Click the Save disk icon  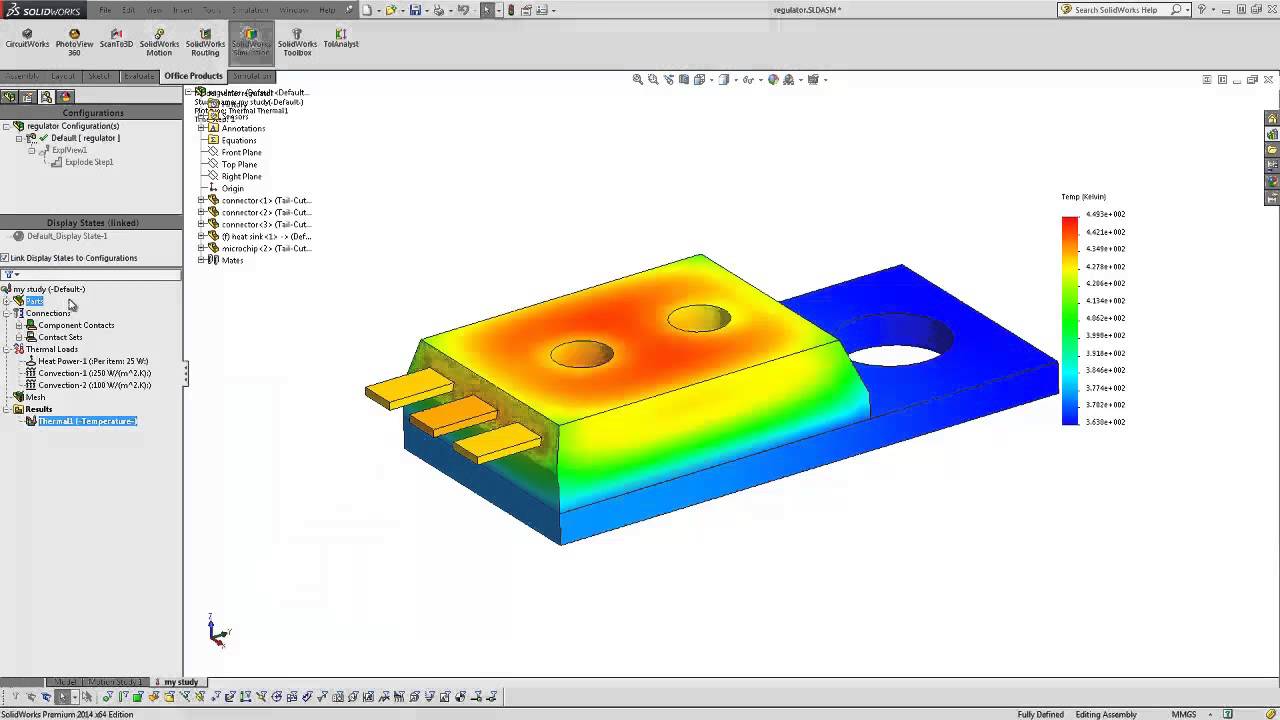click(x=415, y=10)
